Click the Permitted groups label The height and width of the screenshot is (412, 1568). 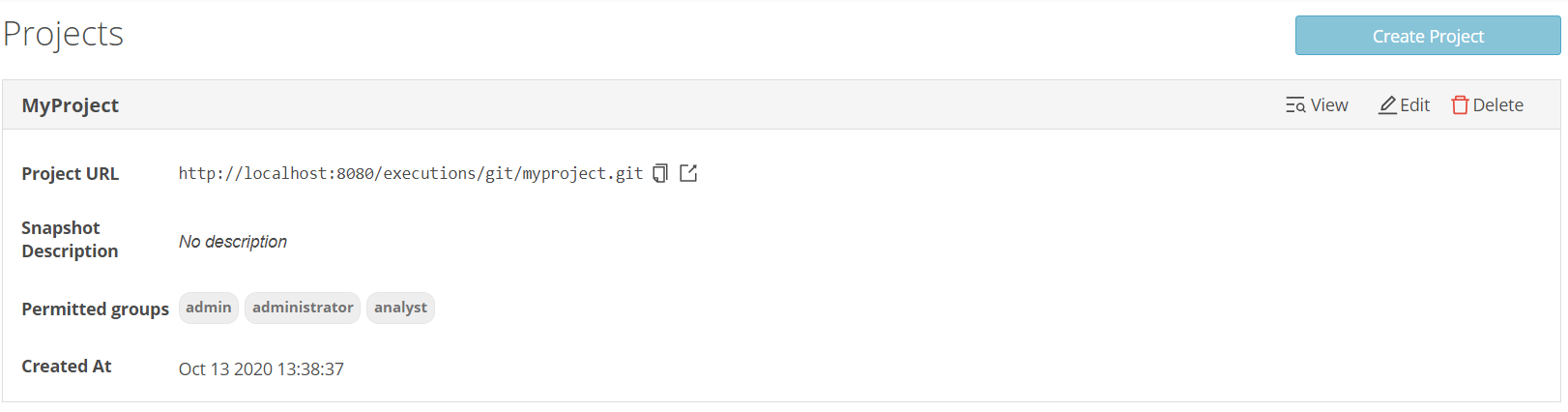point(95,309)
